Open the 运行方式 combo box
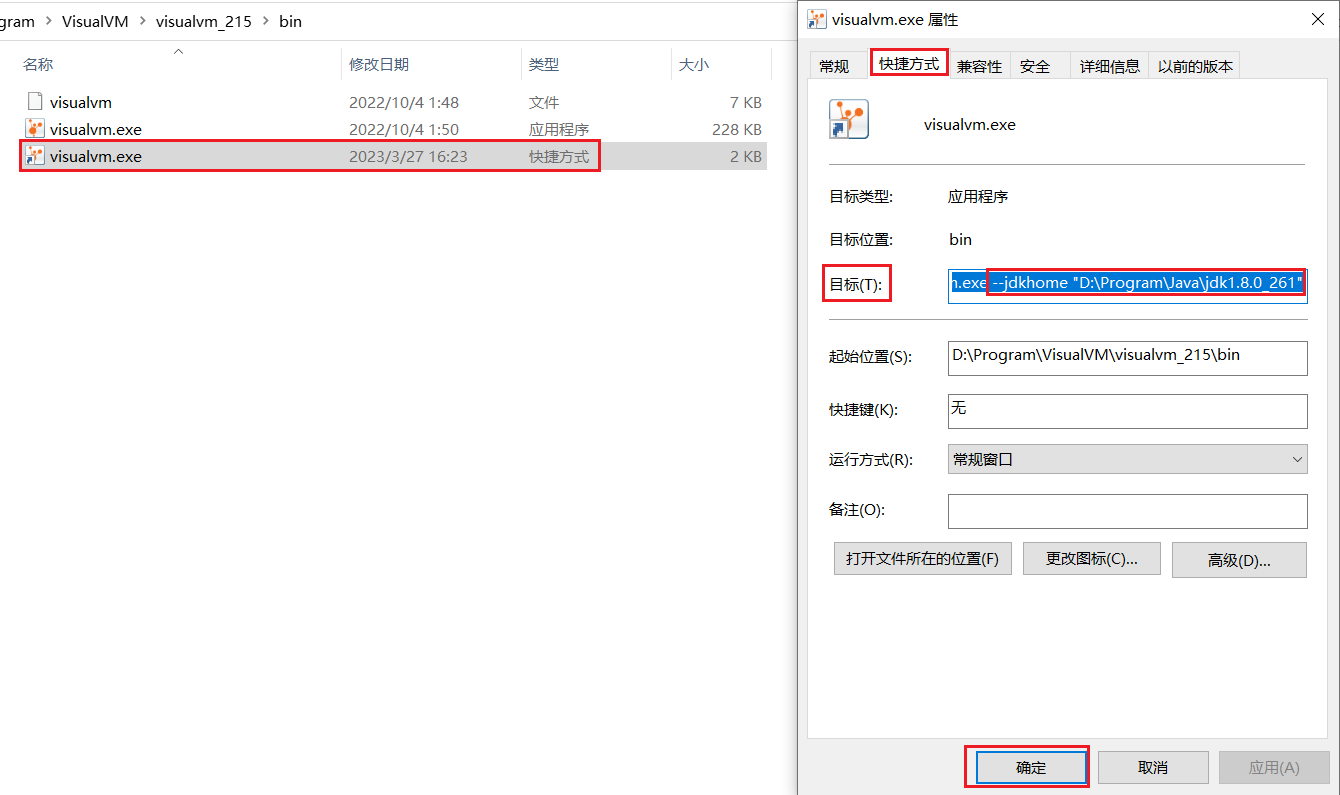The width and height of the screenshot is (1340, 795). (x=1127, y=459)
